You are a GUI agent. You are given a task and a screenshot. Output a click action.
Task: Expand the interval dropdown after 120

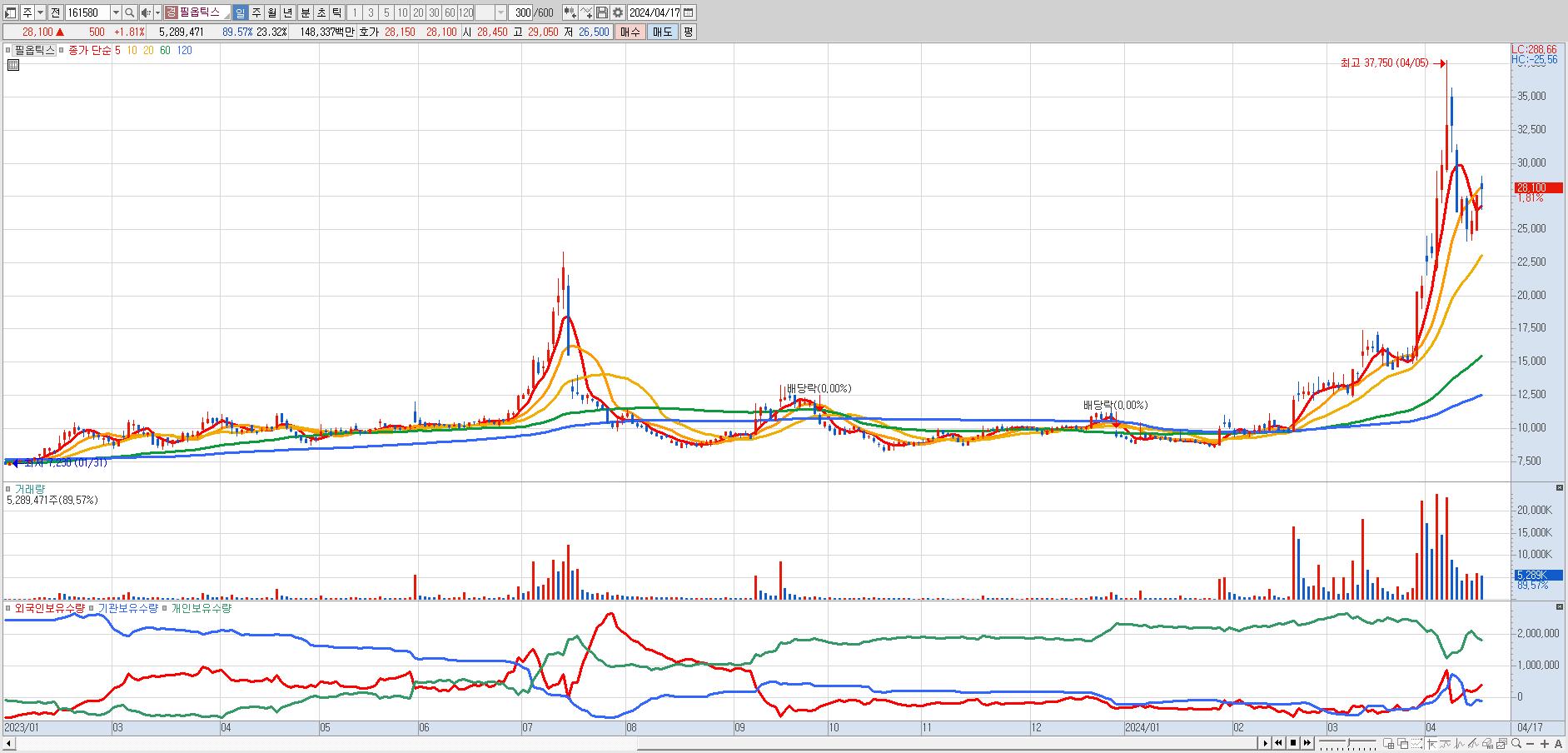(500, 12)
